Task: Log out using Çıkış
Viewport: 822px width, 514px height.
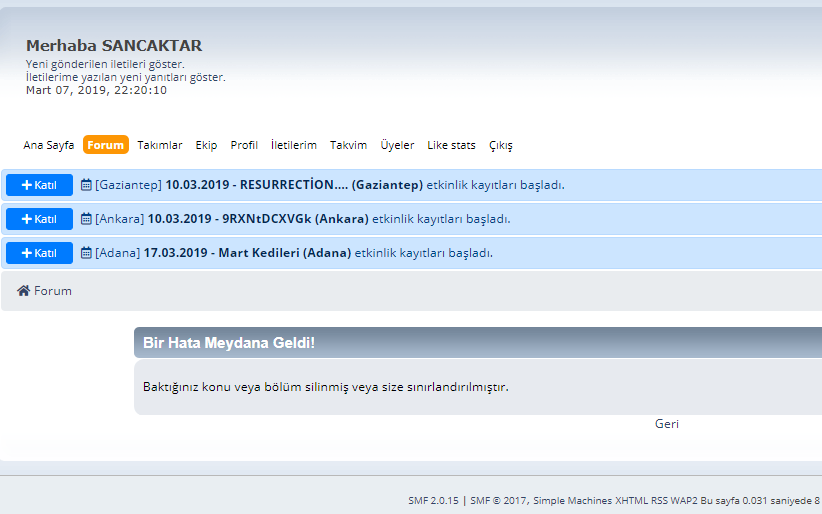Action: click(x=501, y=145)
